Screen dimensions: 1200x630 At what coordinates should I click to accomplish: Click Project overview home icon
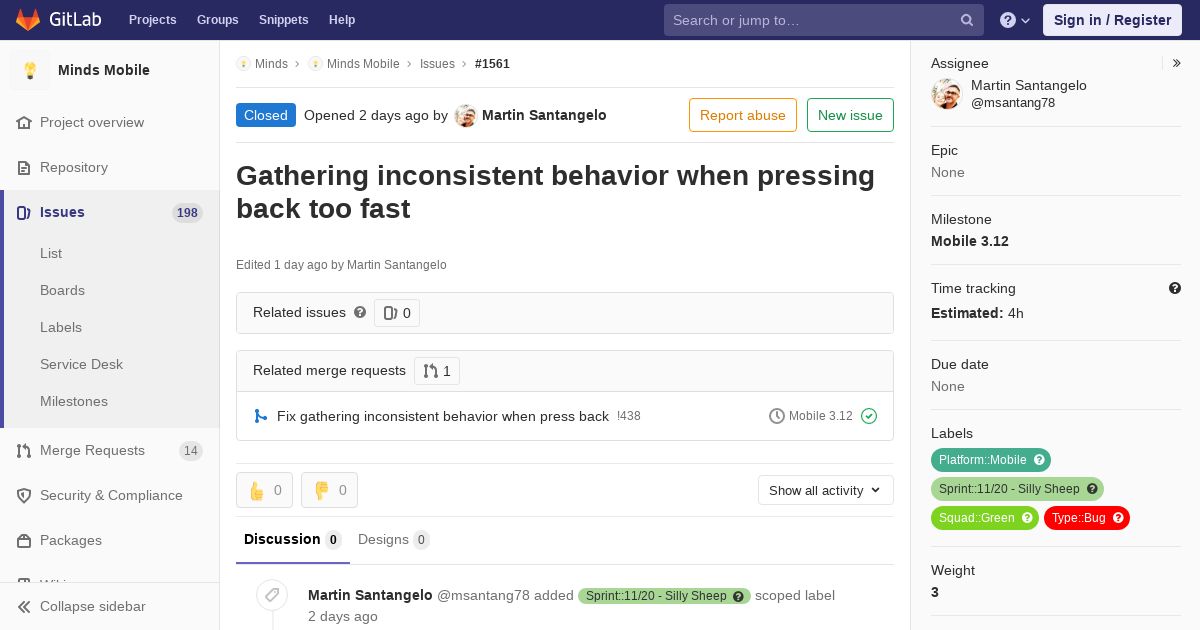[24, 123]
